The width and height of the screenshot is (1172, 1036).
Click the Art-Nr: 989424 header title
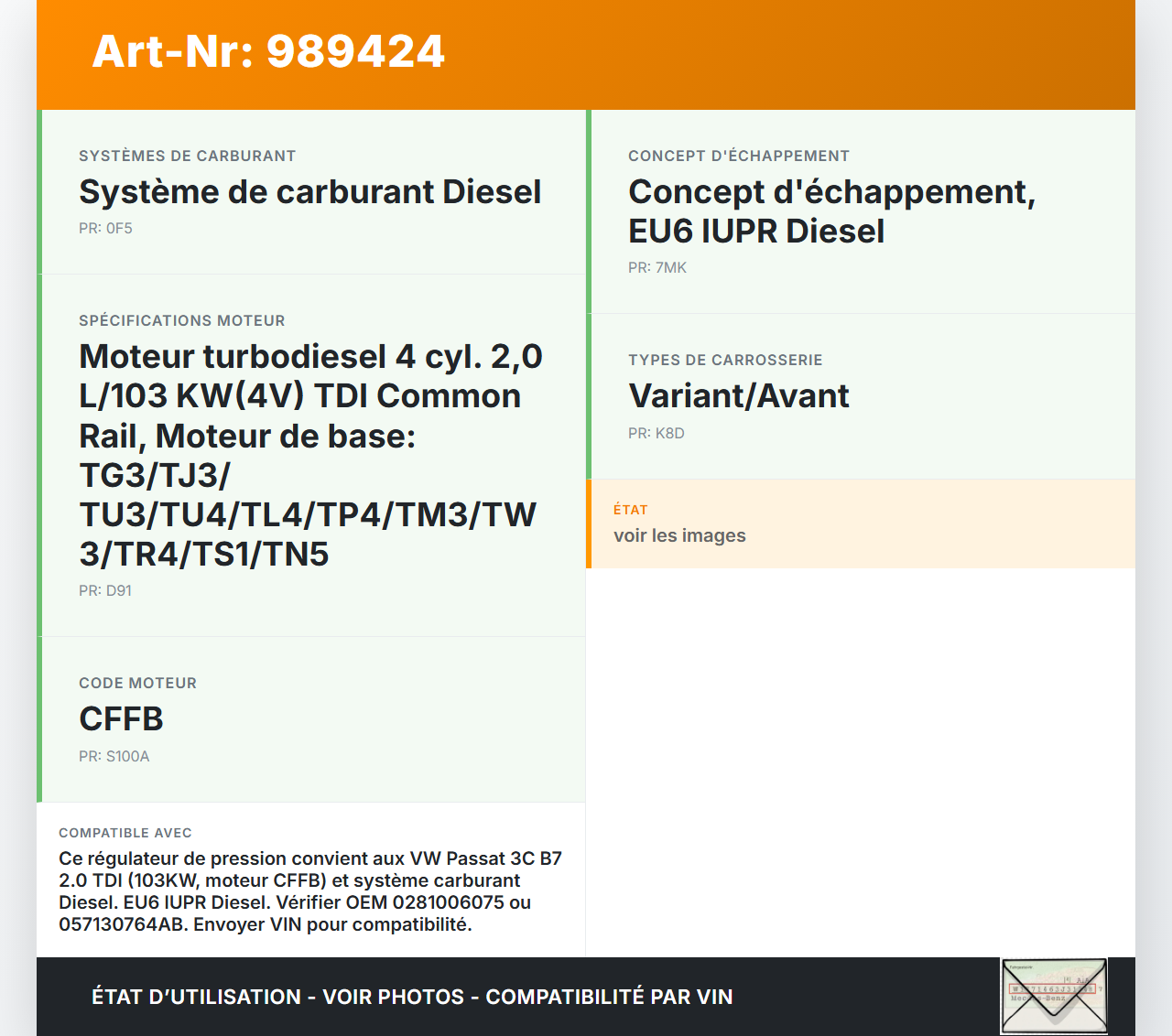click(x=268, y=51)
